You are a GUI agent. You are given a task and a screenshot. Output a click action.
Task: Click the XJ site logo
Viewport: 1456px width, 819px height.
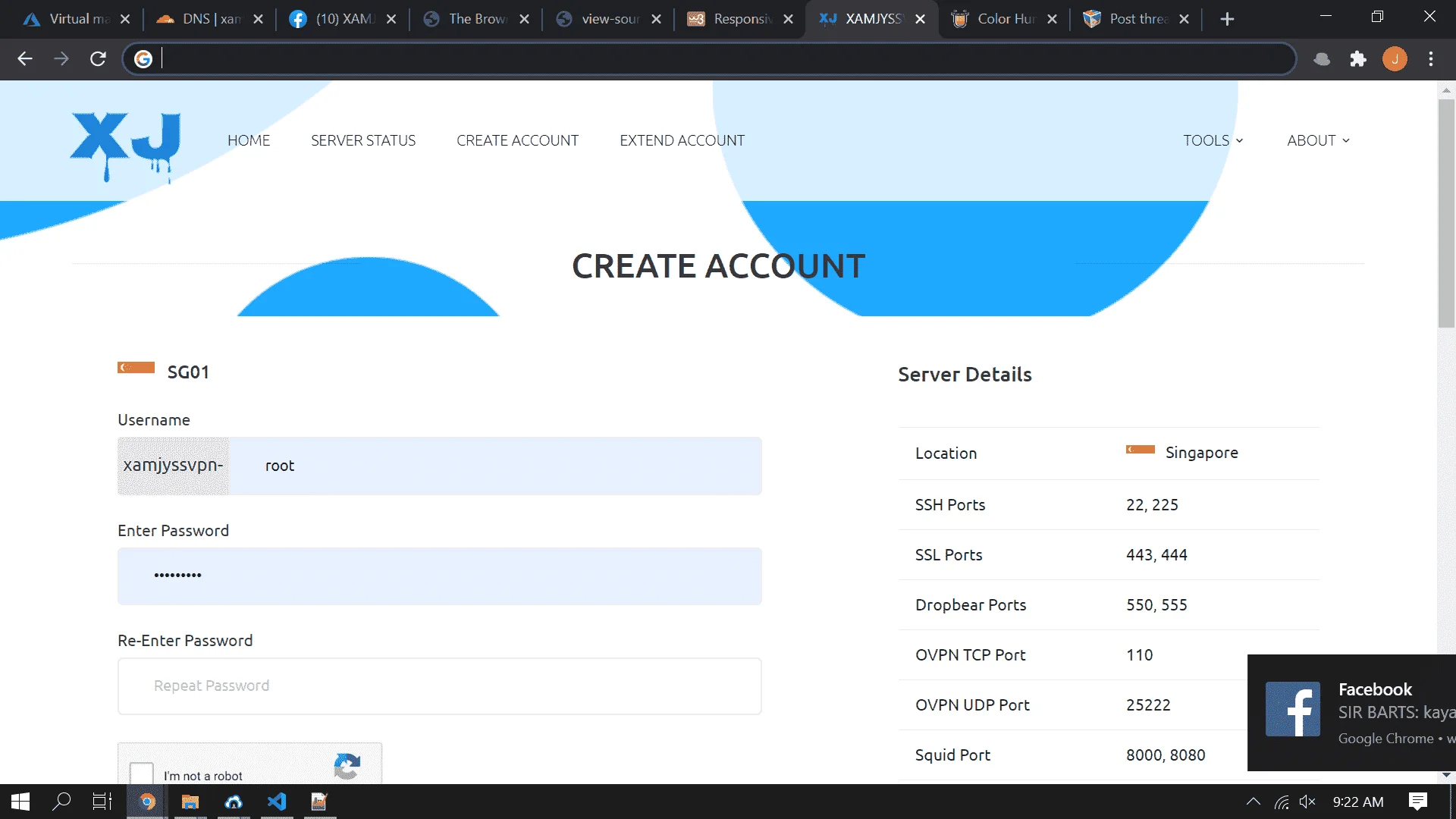[126, 146]
